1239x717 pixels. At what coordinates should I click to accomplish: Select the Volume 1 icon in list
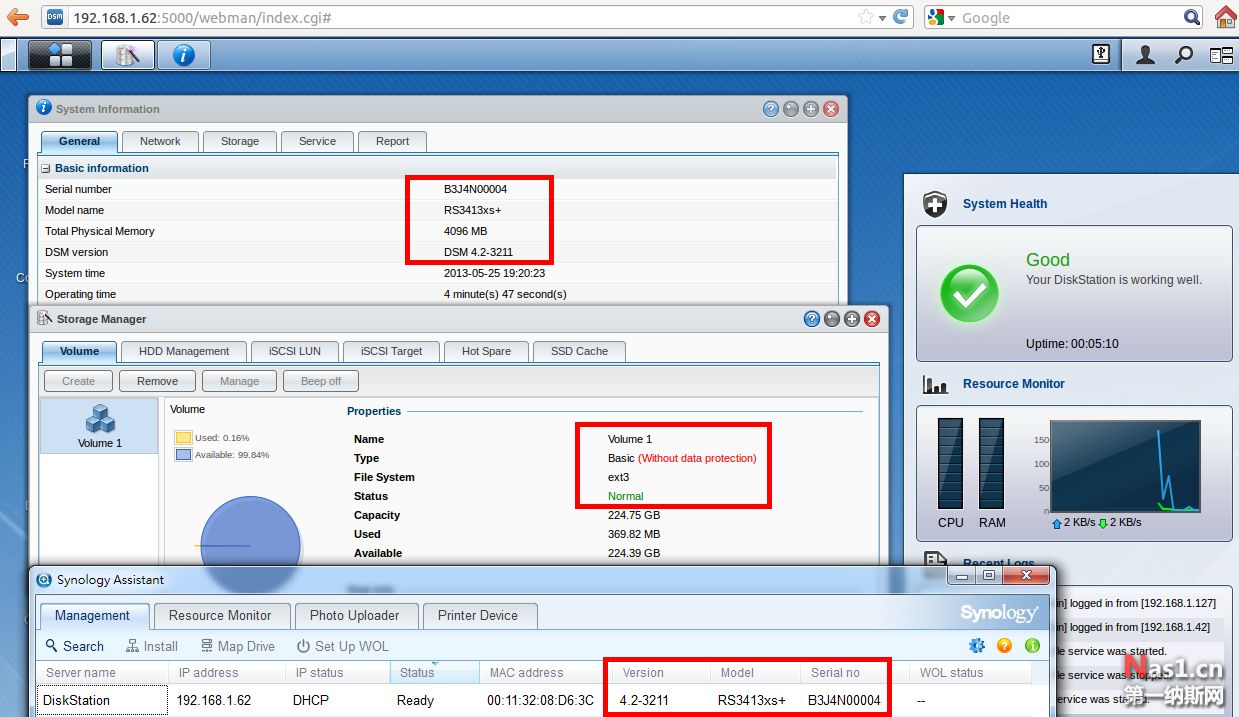click(x=99, y=426)
